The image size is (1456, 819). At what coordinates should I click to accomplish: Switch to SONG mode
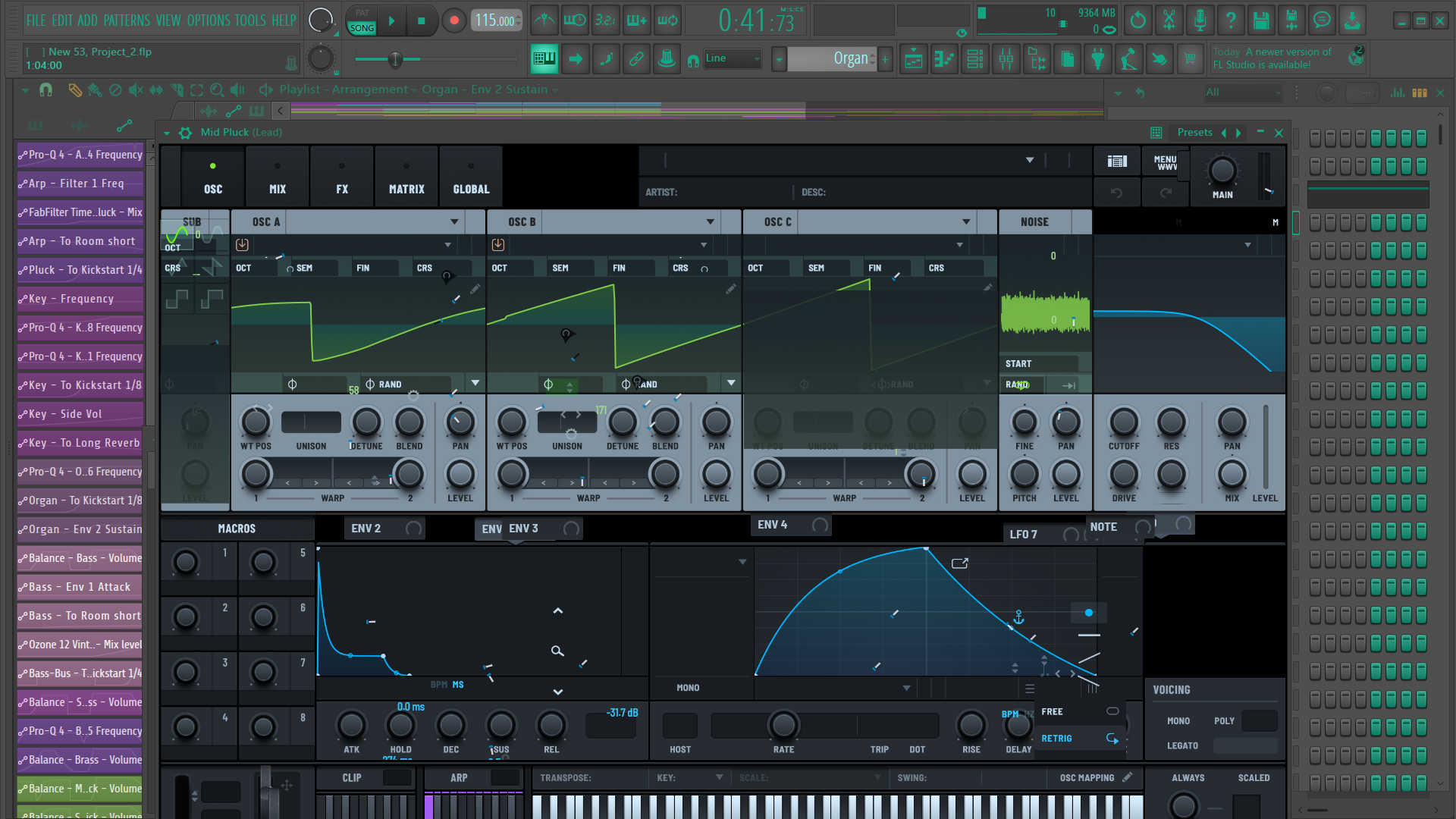pos(362,28)
